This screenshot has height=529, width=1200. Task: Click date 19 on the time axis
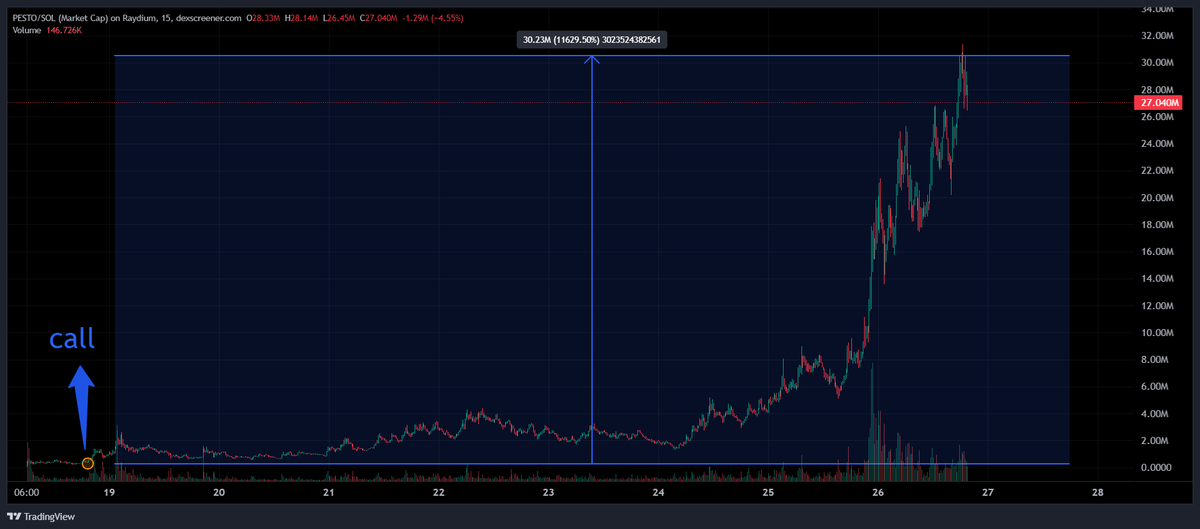tap(109, 492)
